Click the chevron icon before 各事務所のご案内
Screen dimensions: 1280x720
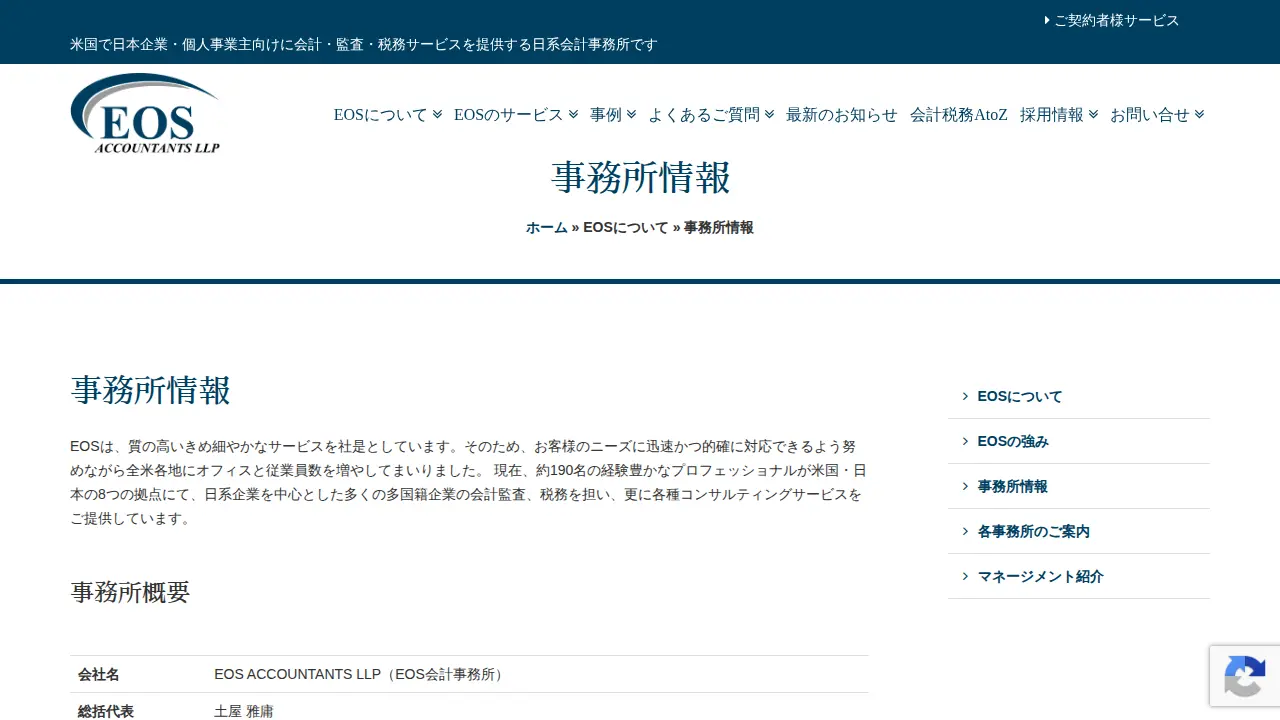point(965,531)
